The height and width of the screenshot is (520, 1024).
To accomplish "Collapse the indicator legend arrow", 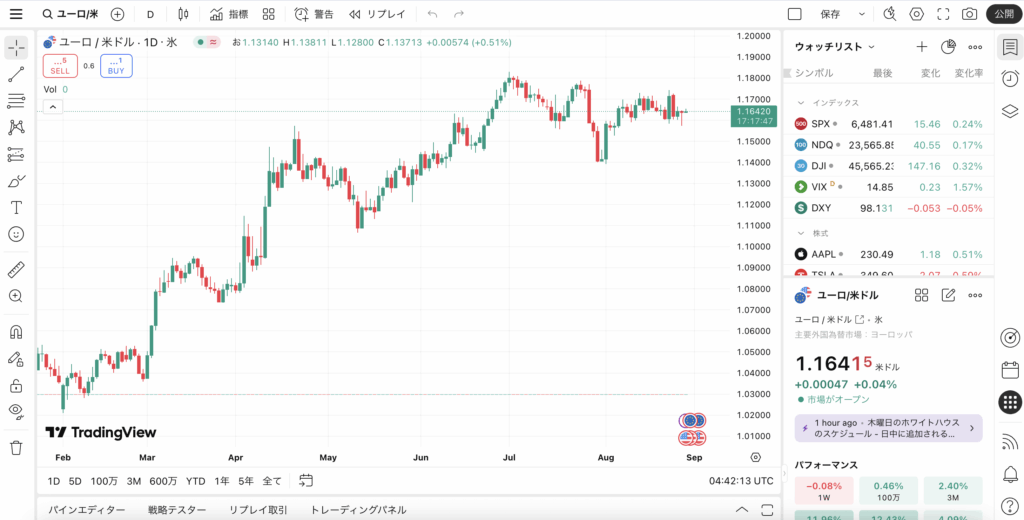I will click(53, 106).
